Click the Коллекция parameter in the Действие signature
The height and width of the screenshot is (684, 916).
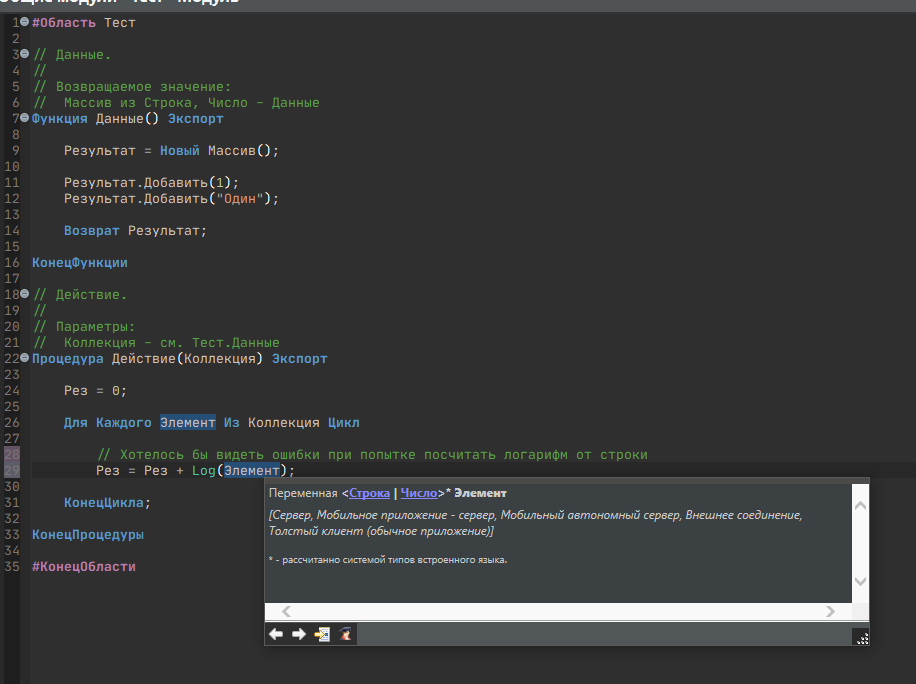[x=220, y=359]
